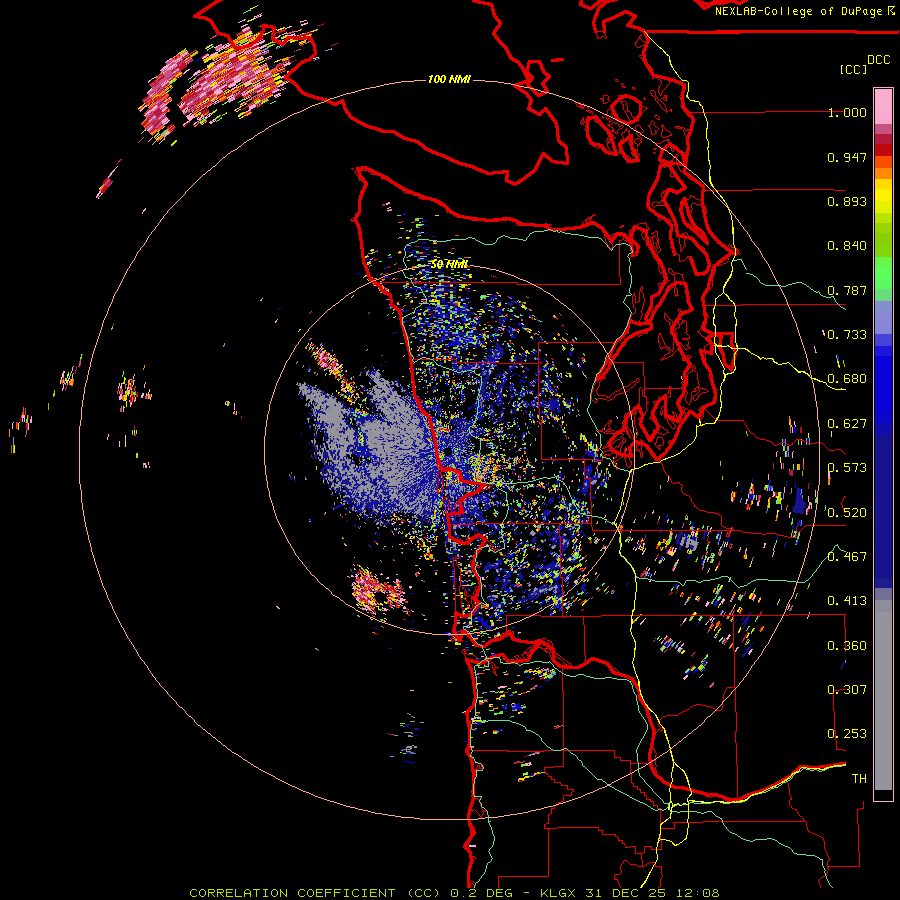Pick the lavender color bar segment near 0.733
This screenshot has height=900, width=900.
coord(883,317)
